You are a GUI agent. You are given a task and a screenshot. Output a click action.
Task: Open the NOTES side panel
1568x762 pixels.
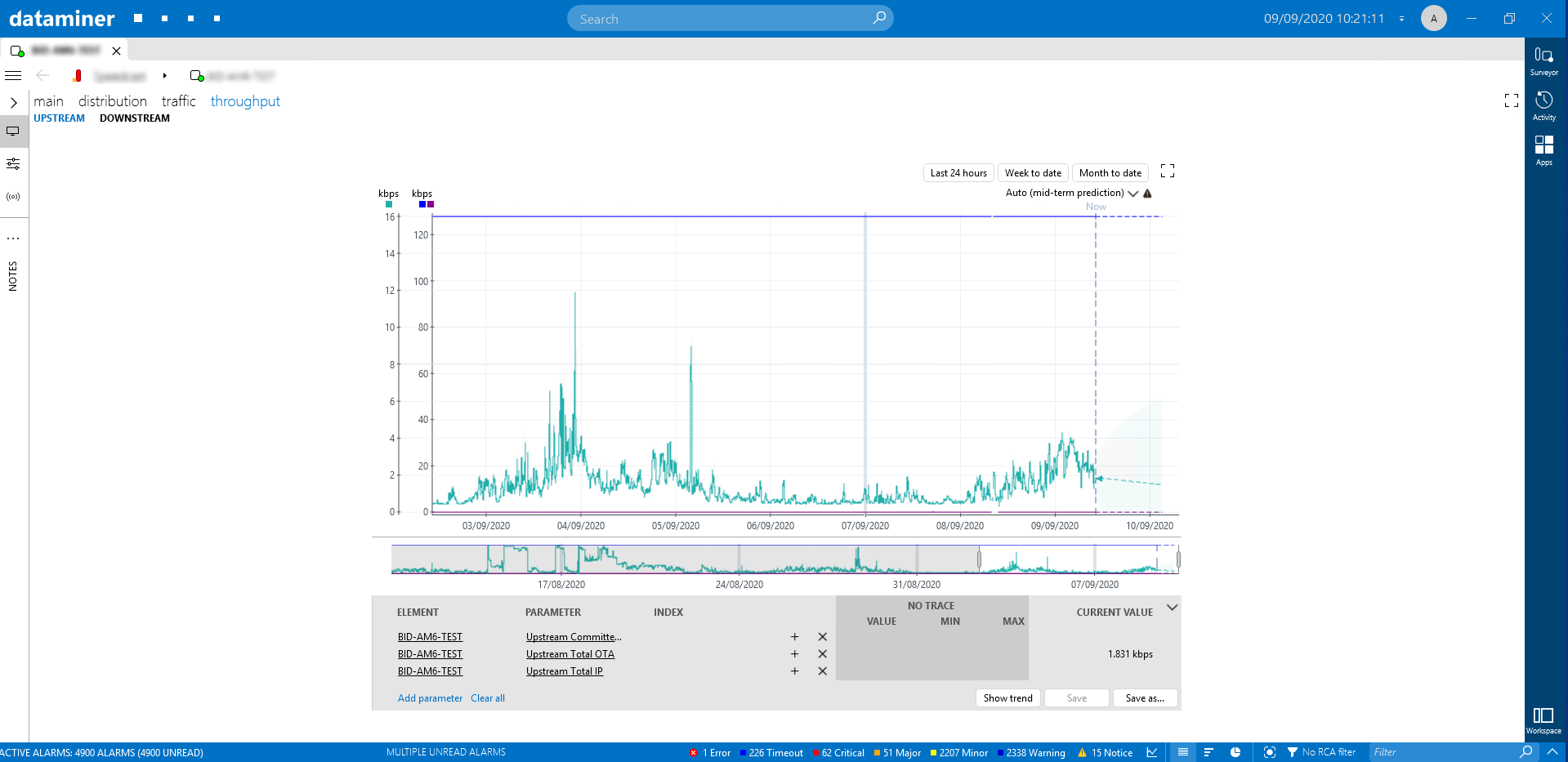(x=12, y=276)
